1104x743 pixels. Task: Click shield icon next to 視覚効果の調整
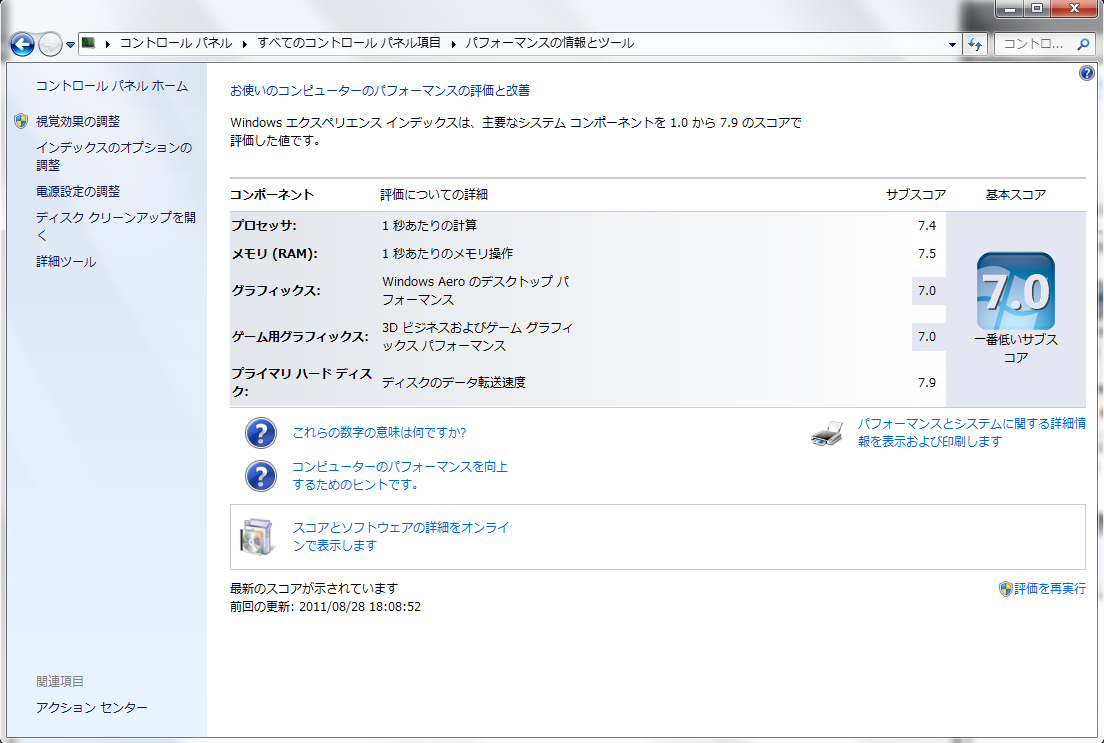click(x=21, y=121)
